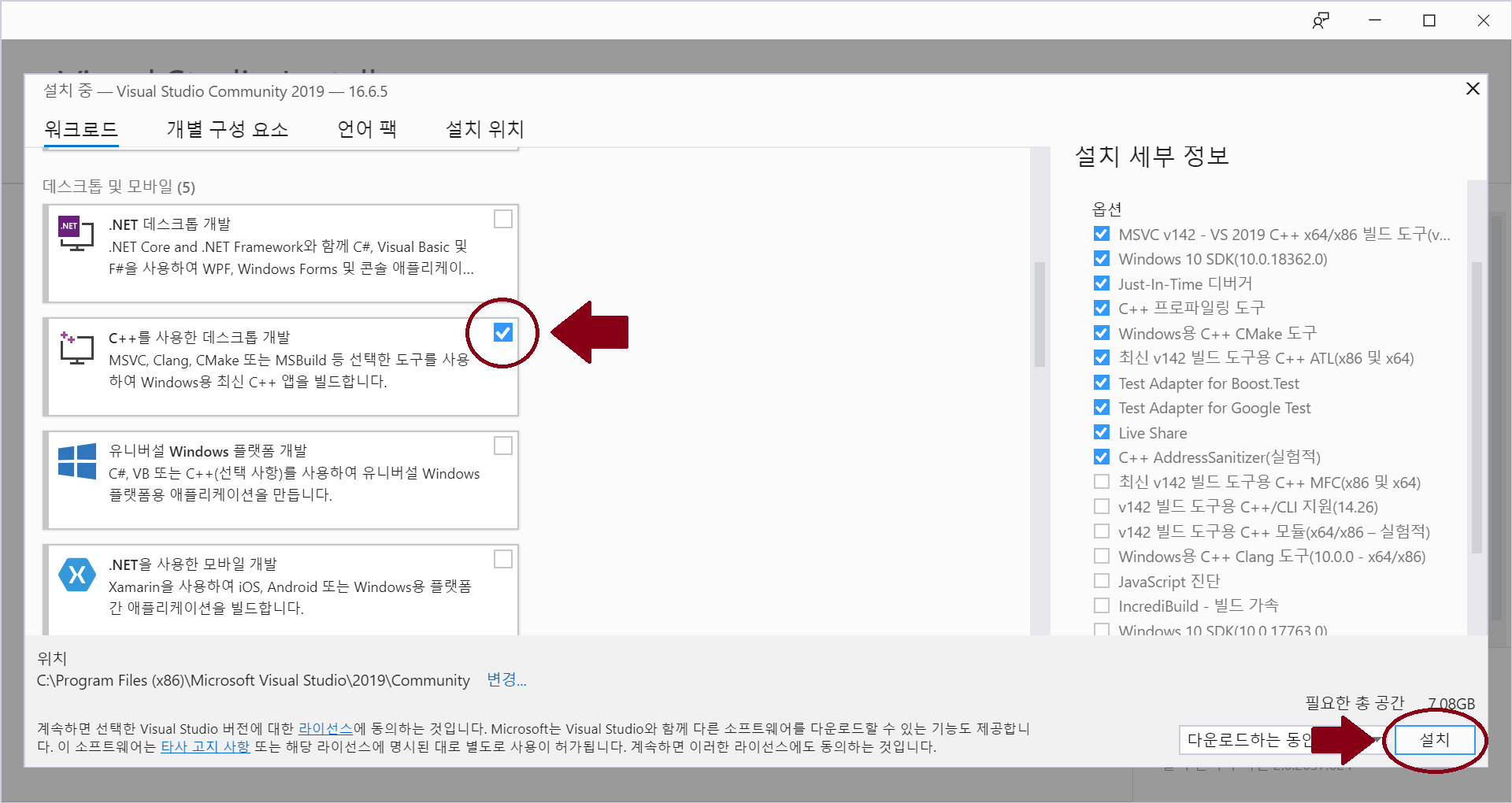Check the .NET 데스크톱 개발 workload checkbox

(x=503, y=219)
